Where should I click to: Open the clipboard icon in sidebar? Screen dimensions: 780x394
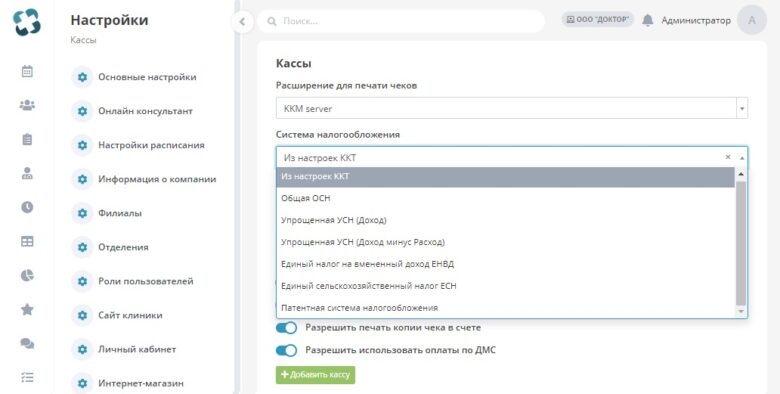pos(27,139)
